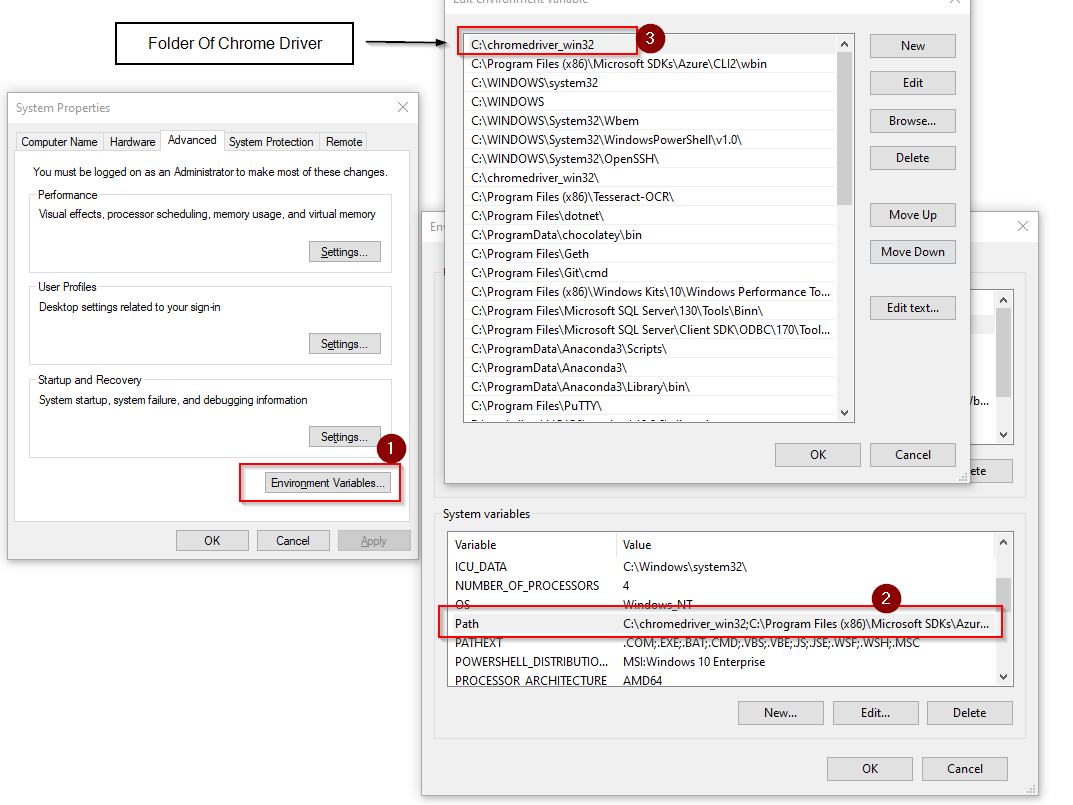The width and height of the screenshot is (1073, 805).
Task: Select the Git\cmd path entry
Action: (650, 273)
